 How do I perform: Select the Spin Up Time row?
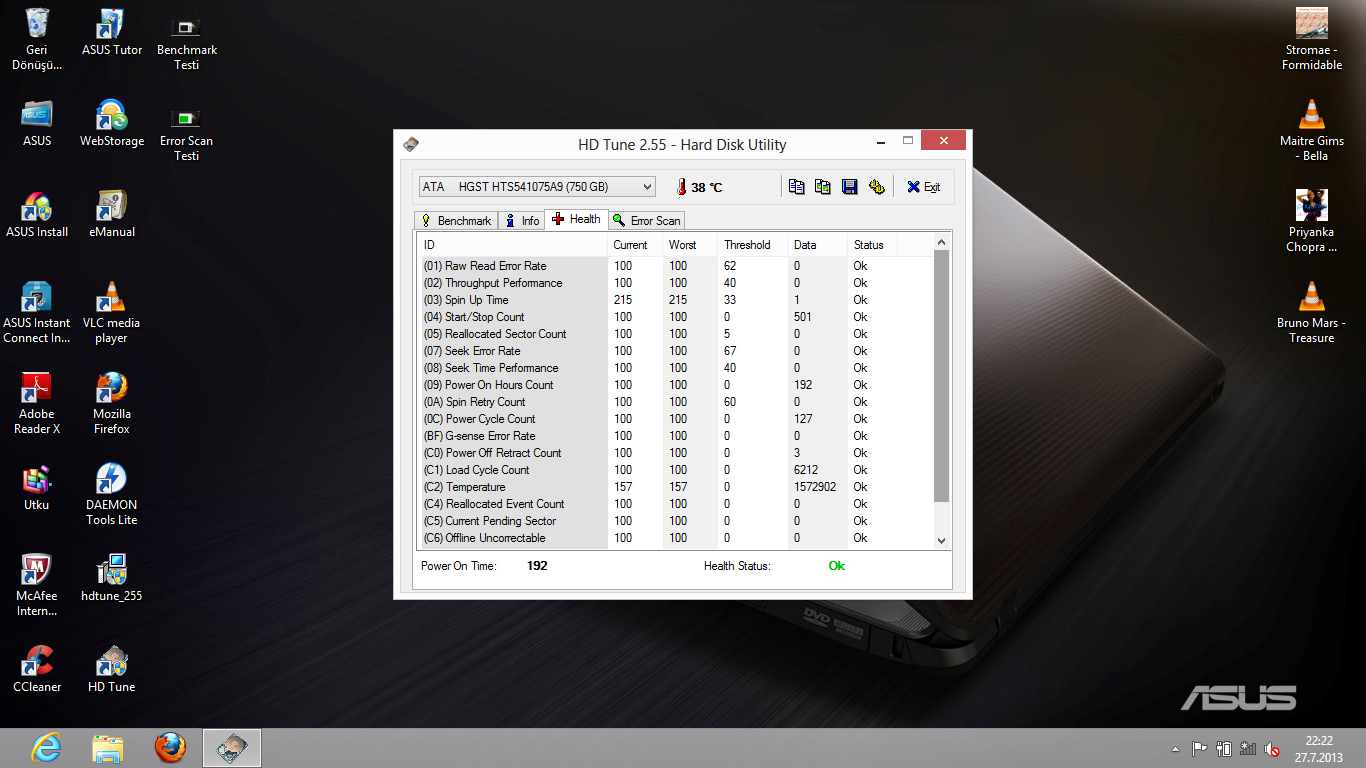coord(675,300)
